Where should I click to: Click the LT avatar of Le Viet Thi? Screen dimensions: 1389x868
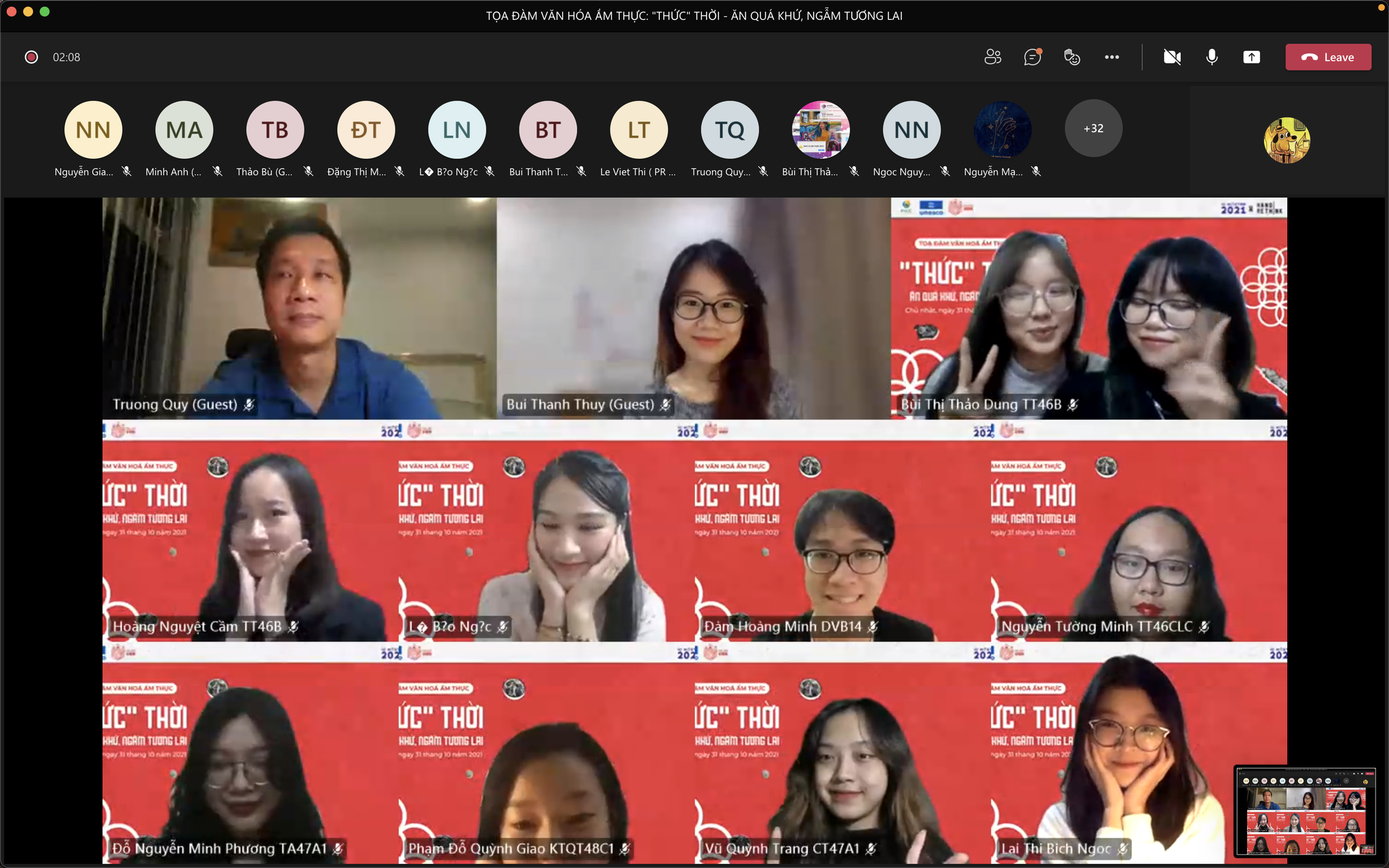[638, 130]
